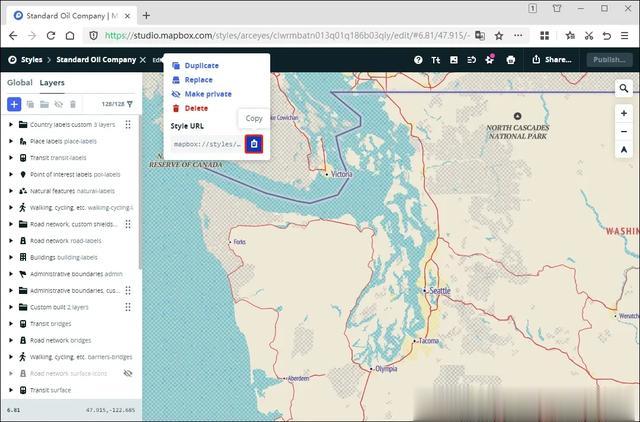Screen dimensions: 640x422
Task: Select Walking, cycling barriers-bridges layer row
Action: (x=70, y=357)
